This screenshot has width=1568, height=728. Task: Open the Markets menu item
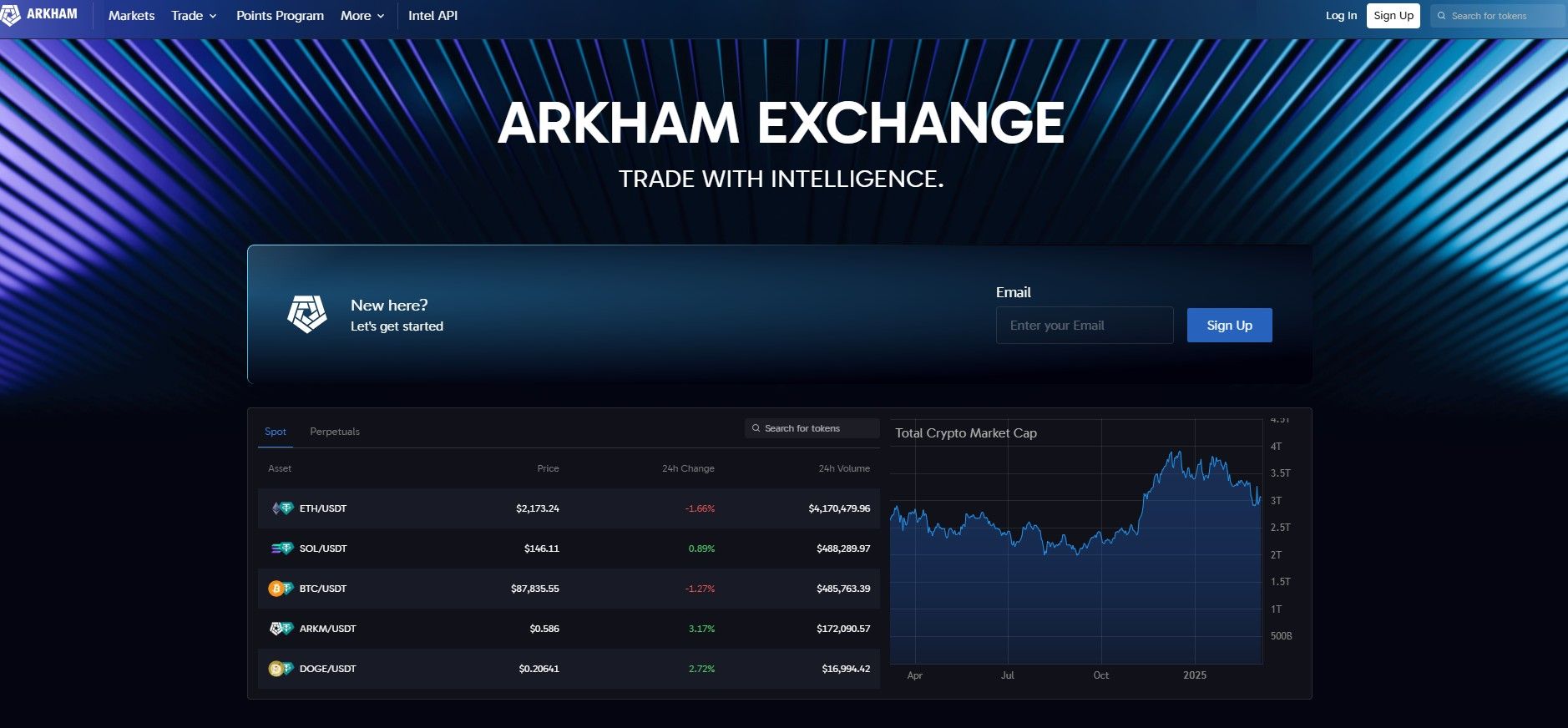click(x=131, y=16)
